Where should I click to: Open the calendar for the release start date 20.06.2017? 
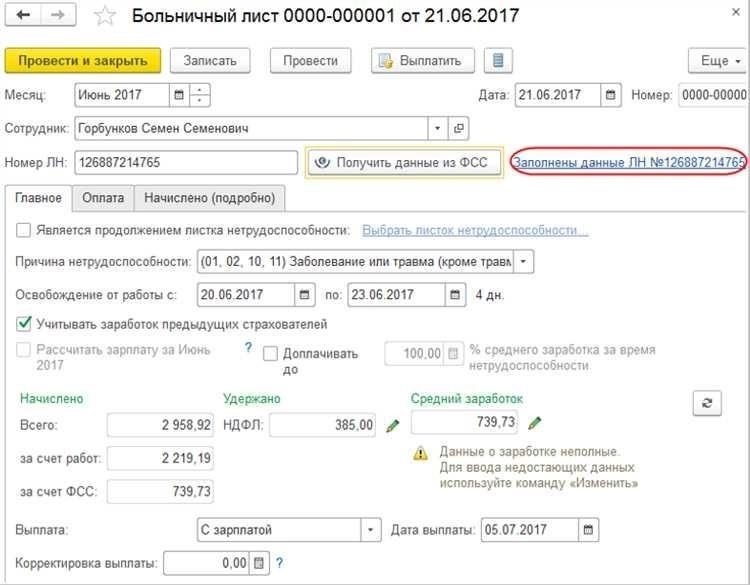pyautogui.click(x=304, y=295)
